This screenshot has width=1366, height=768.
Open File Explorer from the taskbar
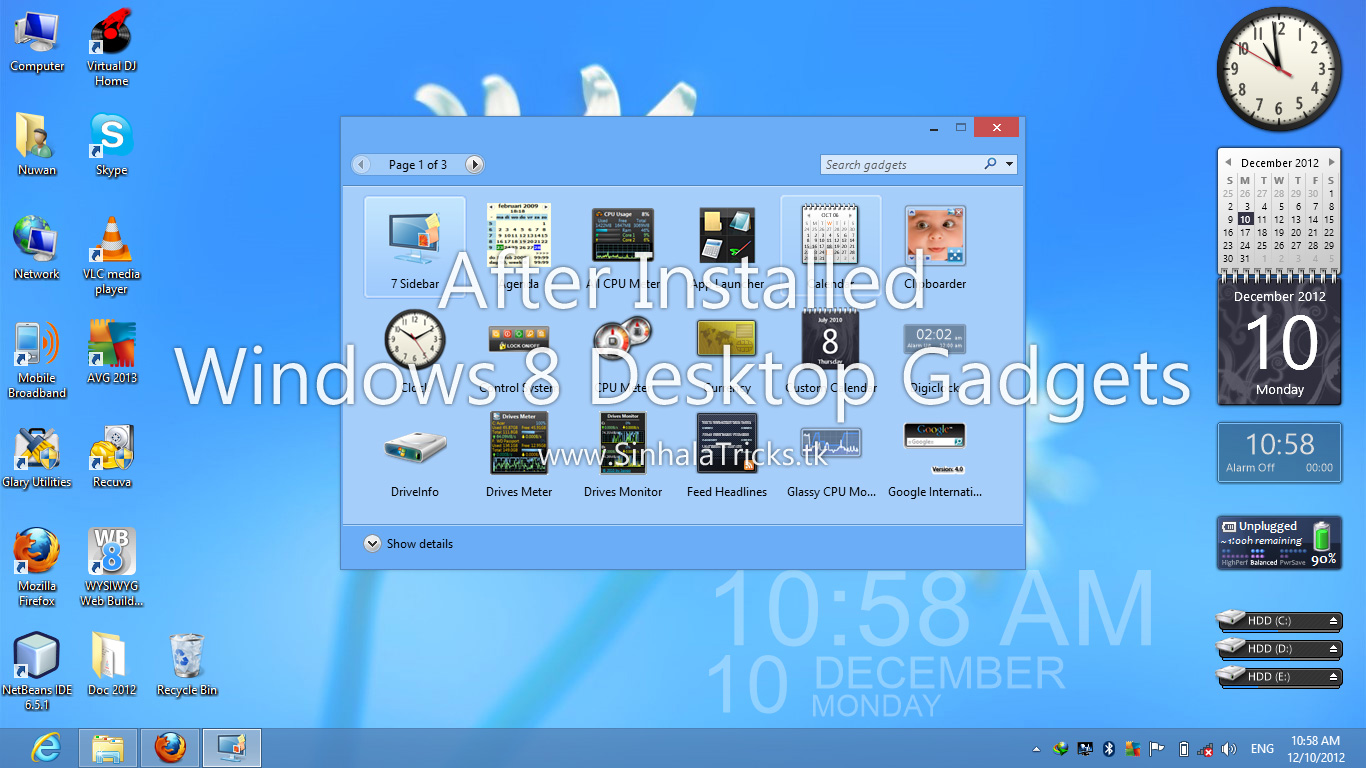click(x=108, y=747)
